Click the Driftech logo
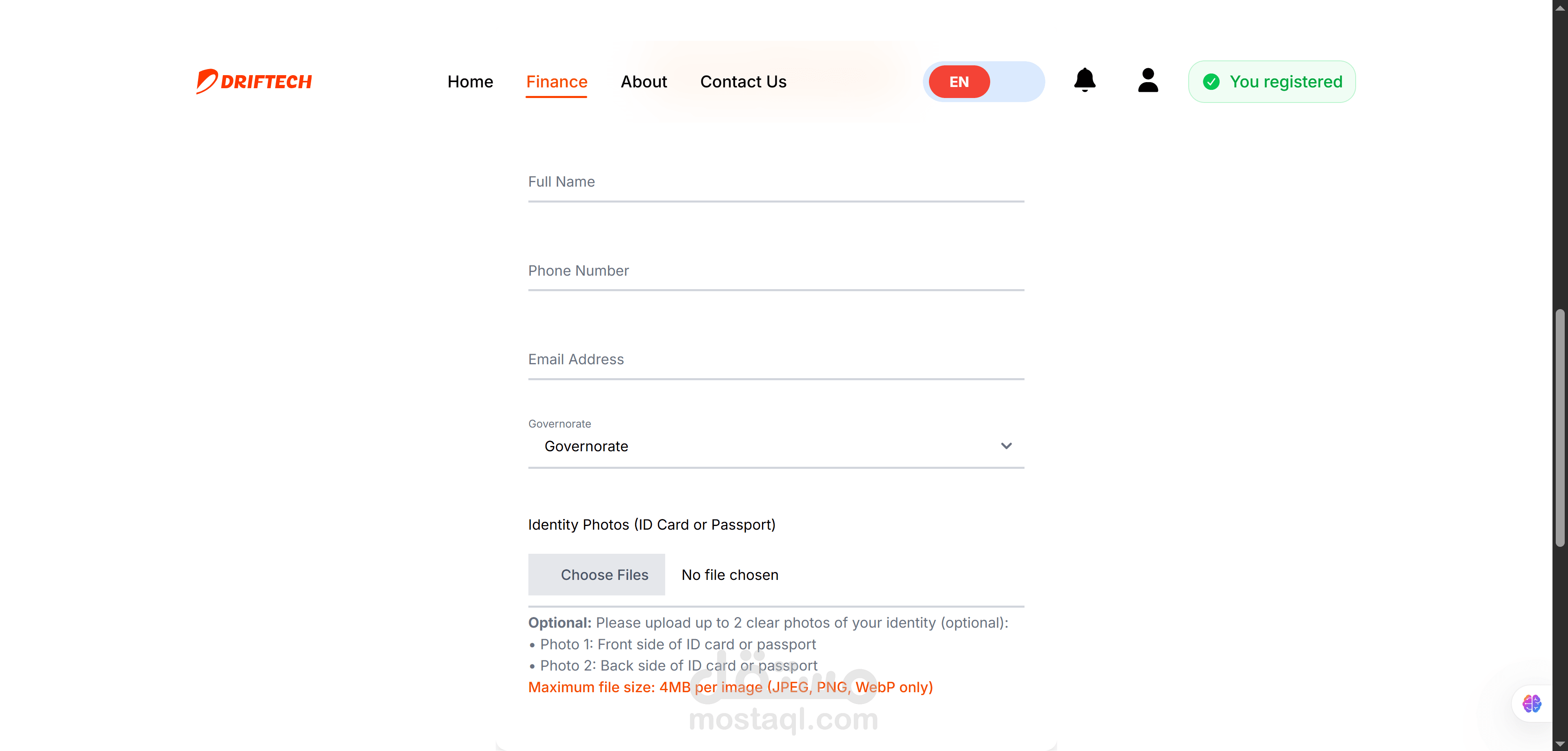Image resolution: width=1568 pixels, height=751 pixels. pyautogui.click(x=254, y=82)
